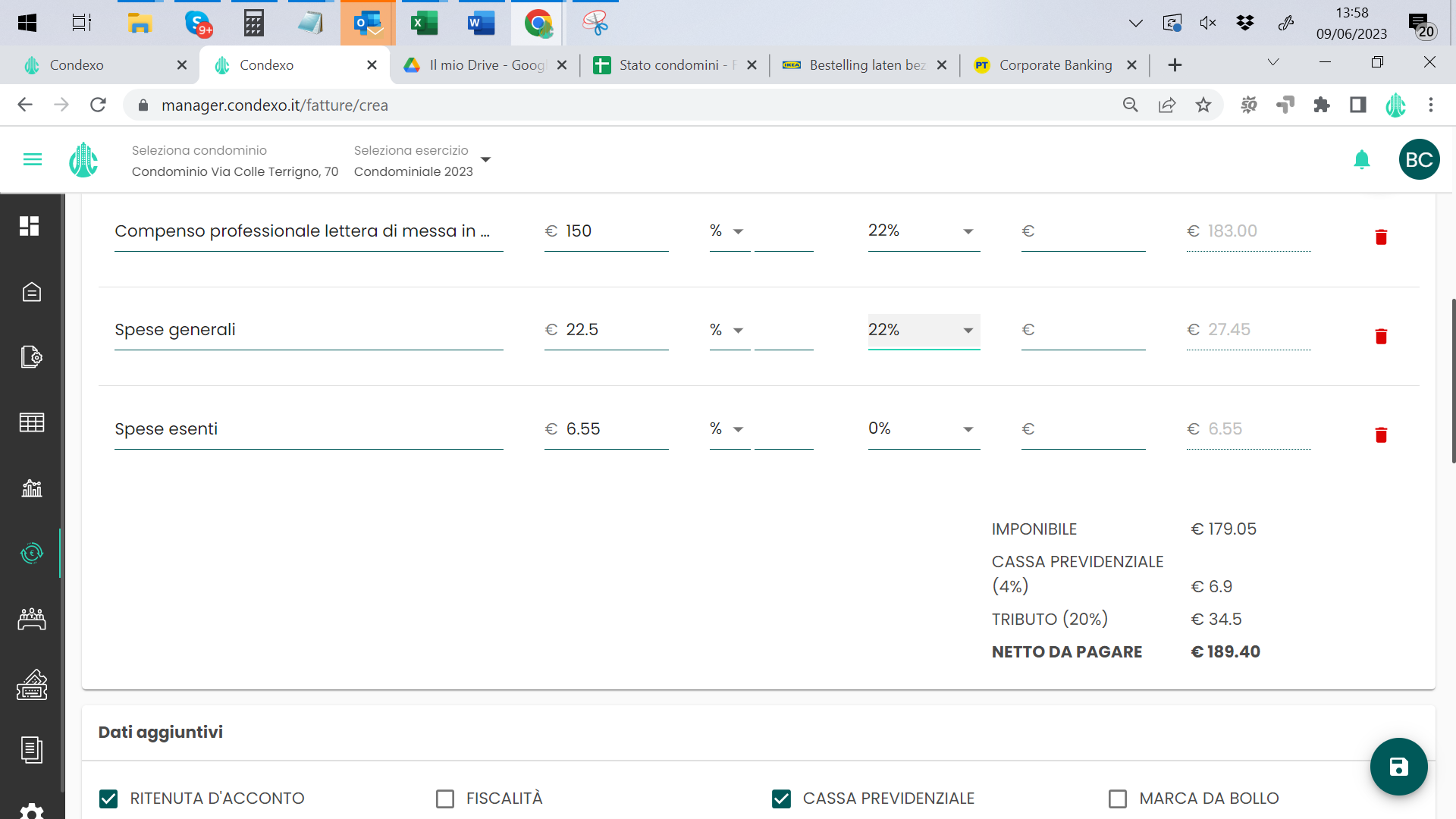This screenshot has height=819, width=1456.
Task: Switch to Bestelling laten bez tab
Action: pos(864,65)
